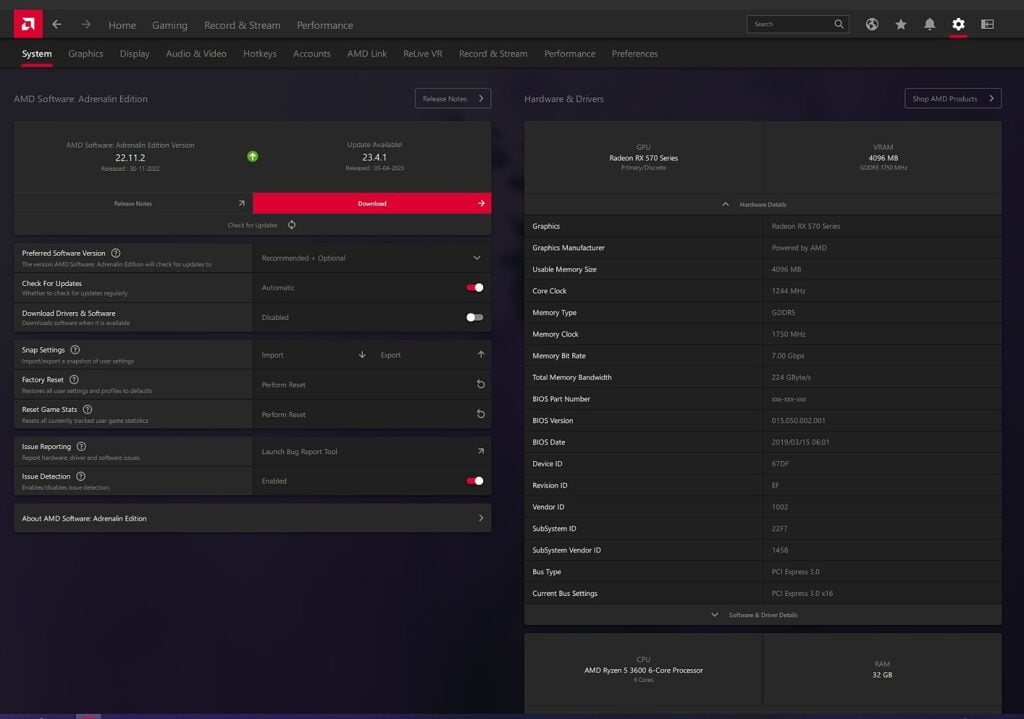Viewport: 1024px width, 719px height.
Task: Switch to the Graphics tab
Action: [86, 54]
